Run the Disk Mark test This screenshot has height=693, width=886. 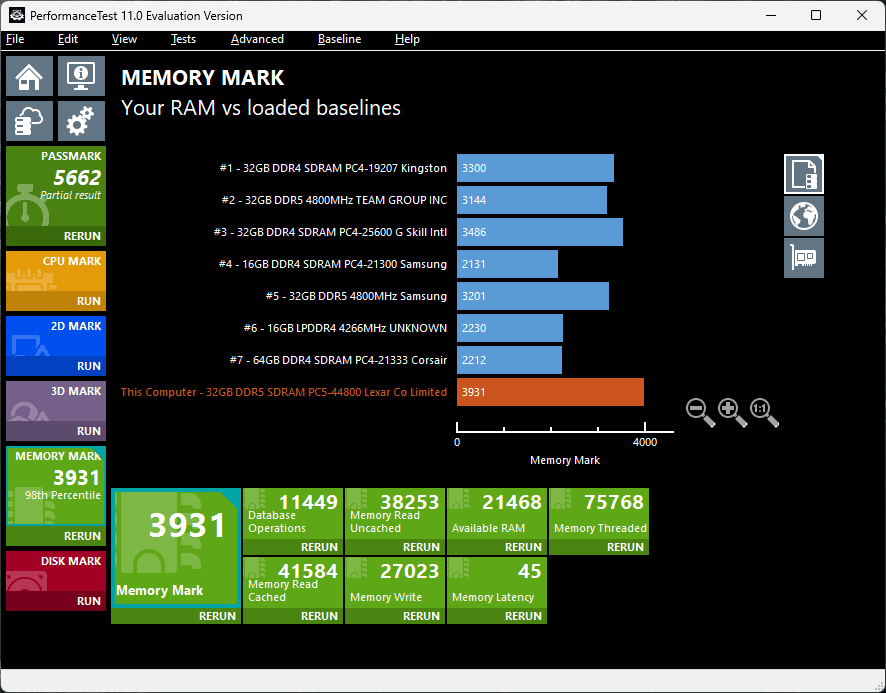(x=88, y=601)
